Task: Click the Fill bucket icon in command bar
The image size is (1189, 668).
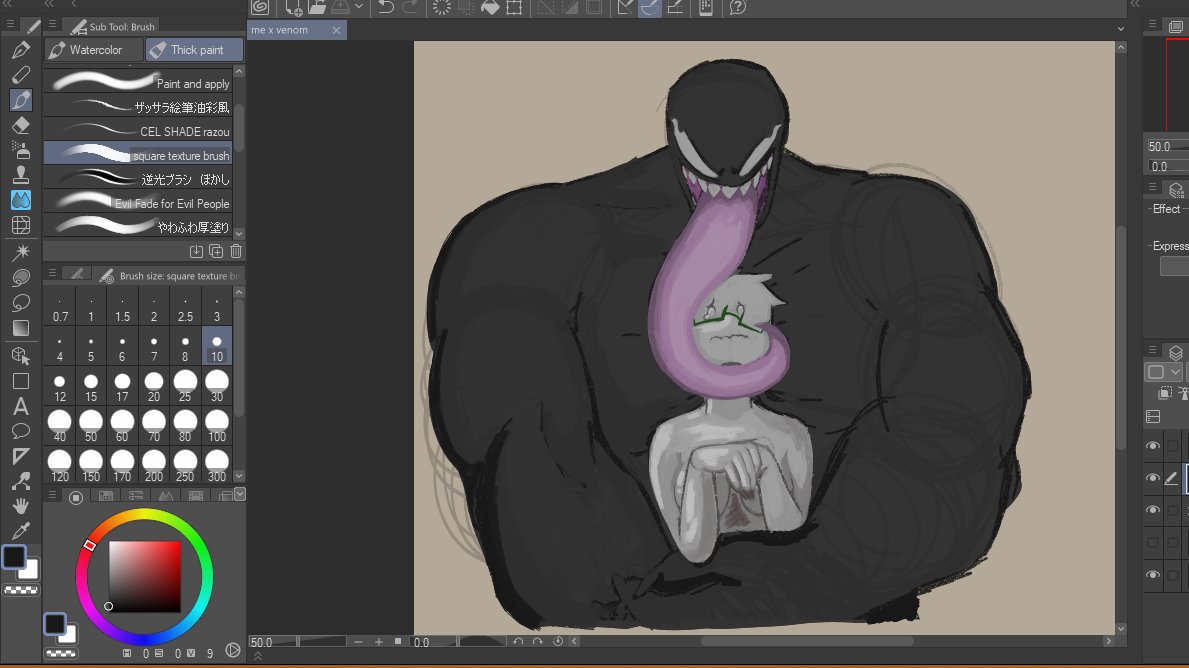Action: coord(490,8)
